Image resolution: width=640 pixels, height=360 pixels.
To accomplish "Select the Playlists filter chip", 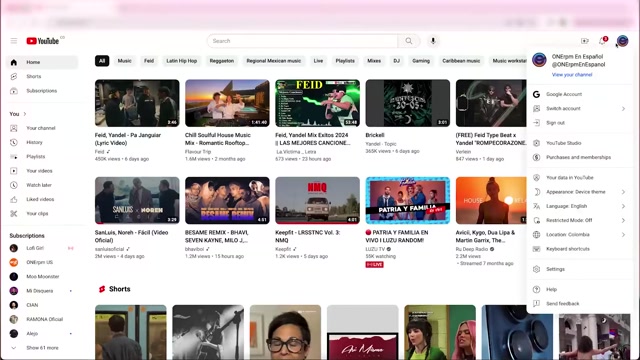I will click(x=345, y=61).
